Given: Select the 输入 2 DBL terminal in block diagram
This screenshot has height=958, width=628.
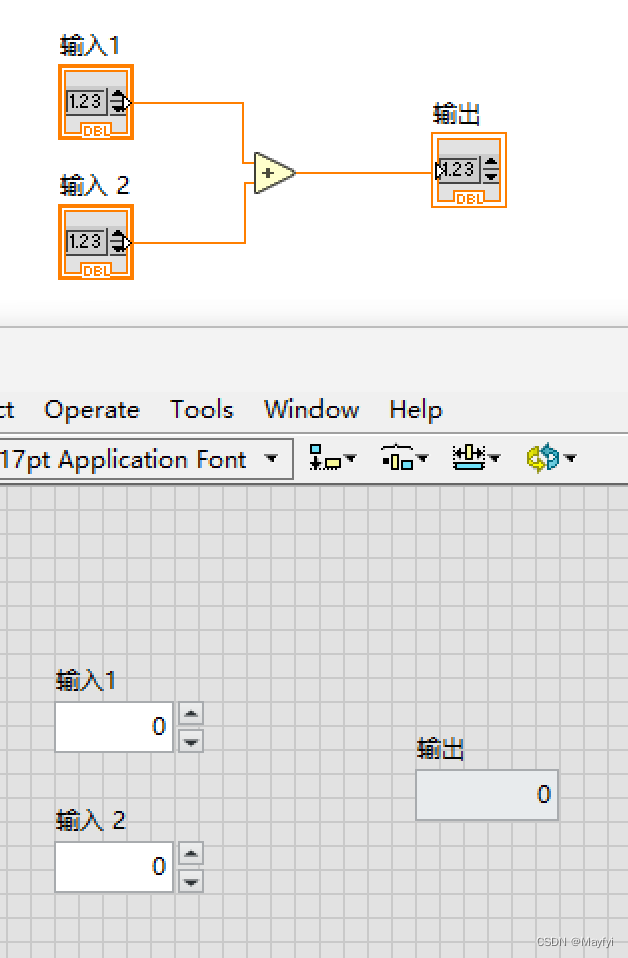Looking at the screenshot, I should coord(96,242).
